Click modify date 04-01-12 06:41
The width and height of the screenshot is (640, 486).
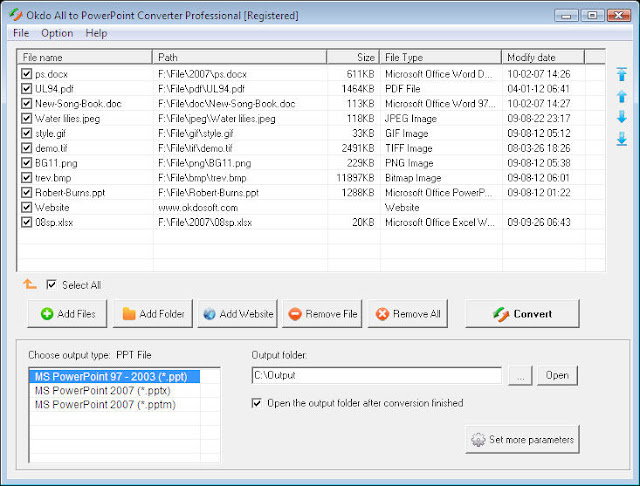point(539,89)
